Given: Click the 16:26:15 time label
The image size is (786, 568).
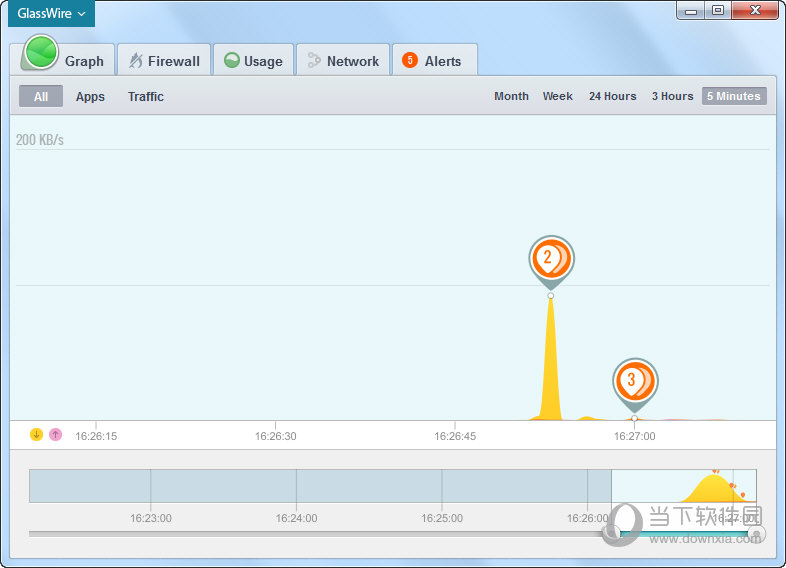Looking at the screenshot, I should (x=96, y=436).
